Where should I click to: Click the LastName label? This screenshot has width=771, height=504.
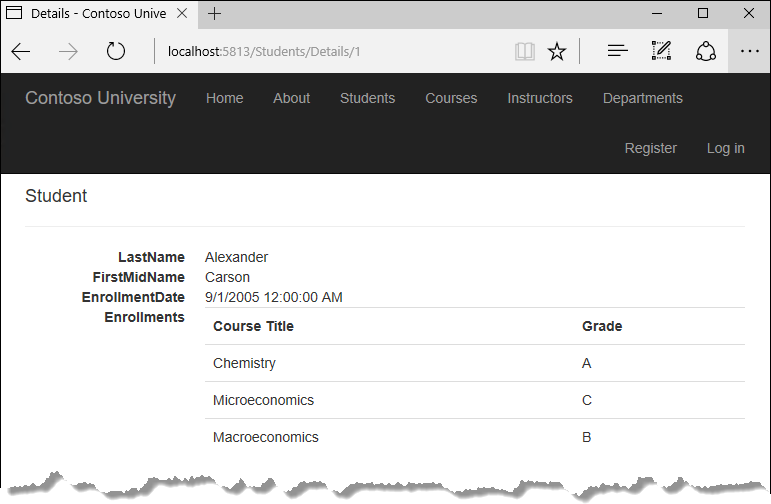(151, 257)
